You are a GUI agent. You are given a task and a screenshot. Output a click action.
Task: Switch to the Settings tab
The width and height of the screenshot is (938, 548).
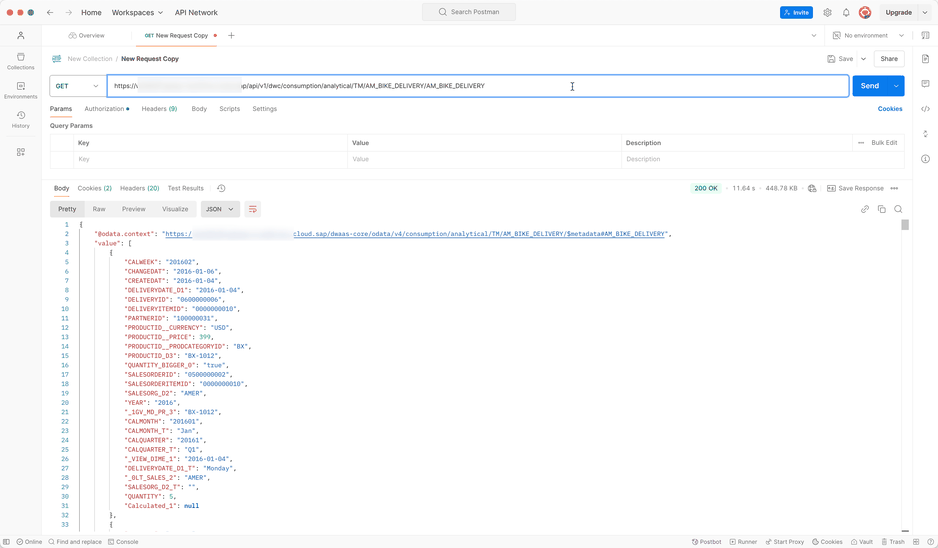[x=264, y=109]
